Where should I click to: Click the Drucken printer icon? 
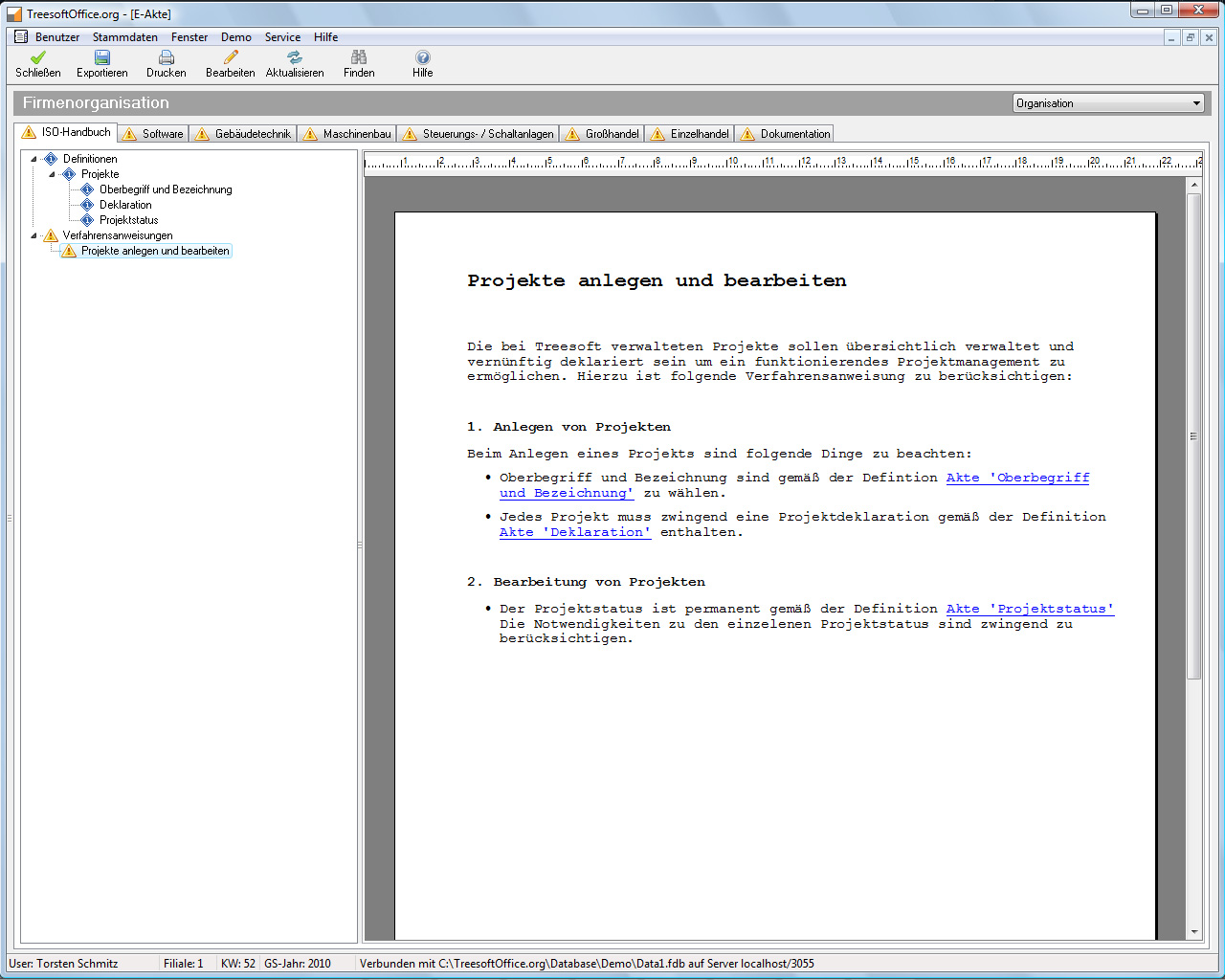(x=167, y=57)
